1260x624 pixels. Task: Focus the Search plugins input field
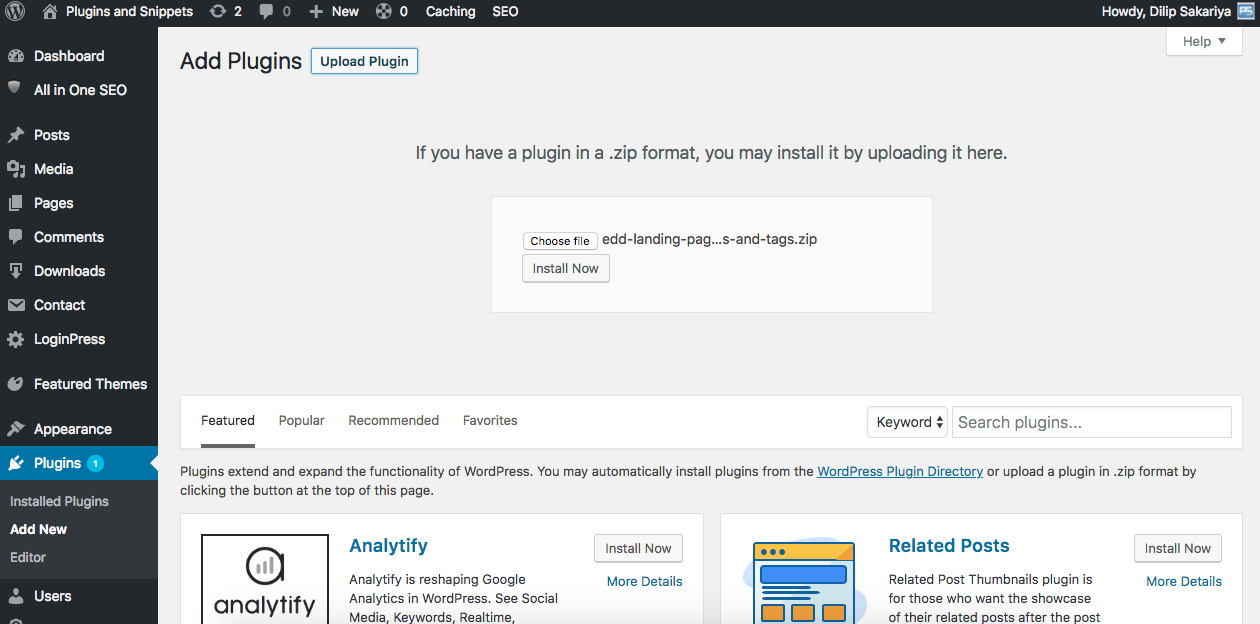tap(1092, 422)
